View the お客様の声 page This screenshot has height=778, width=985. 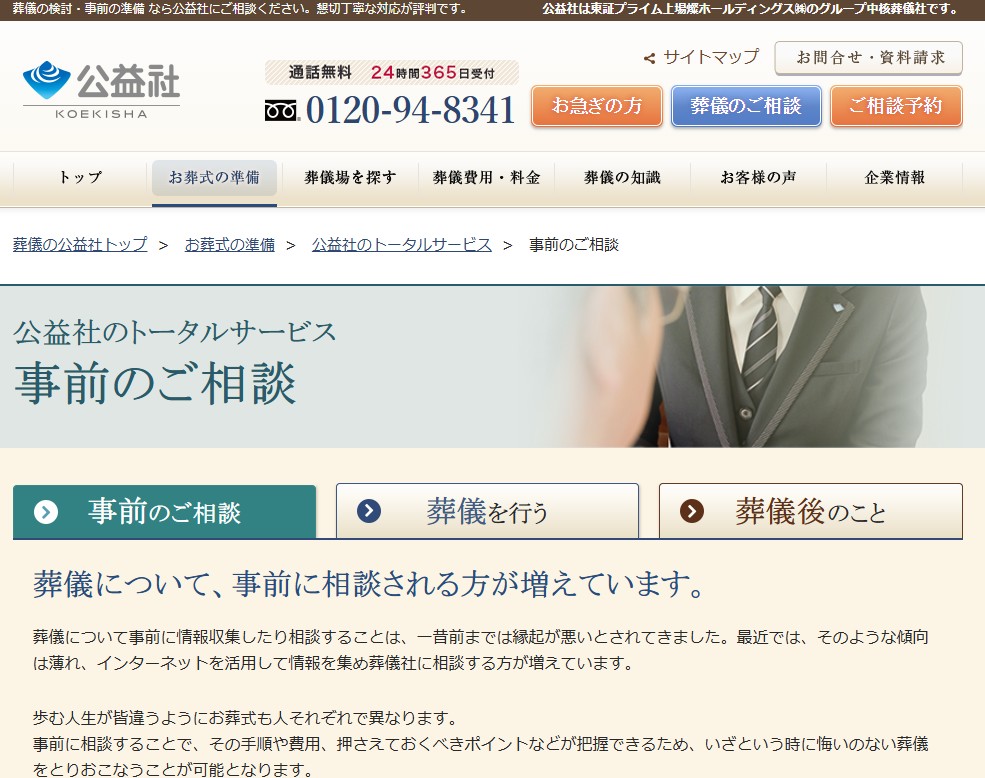point(759,177)
